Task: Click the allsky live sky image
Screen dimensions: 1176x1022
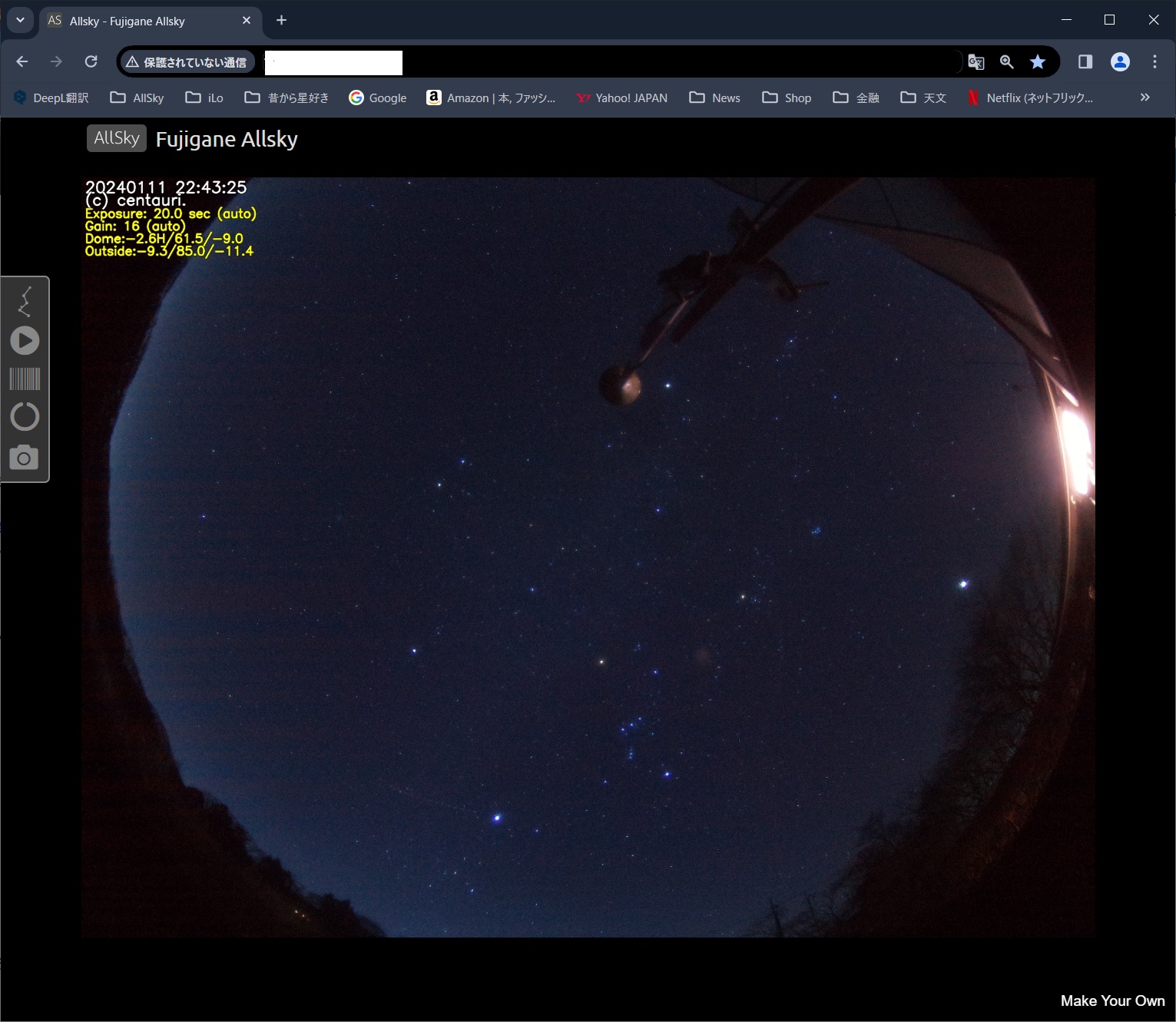Action: 588,557
